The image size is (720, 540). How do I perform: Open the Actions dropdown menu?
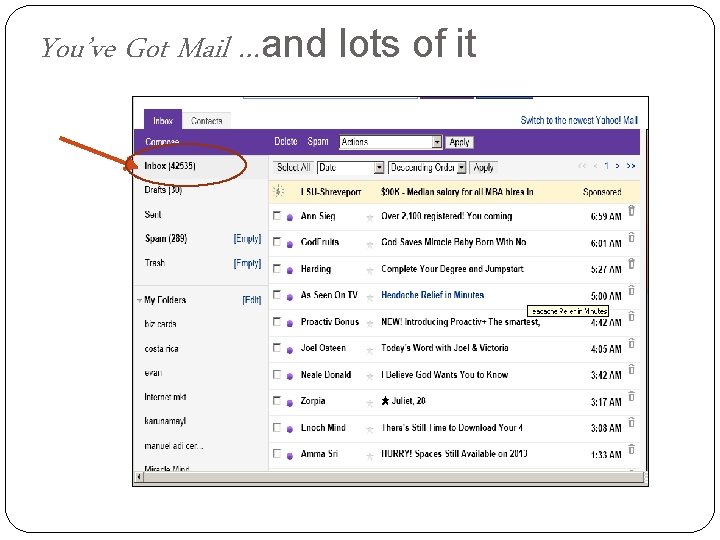(x=391, y=142)
